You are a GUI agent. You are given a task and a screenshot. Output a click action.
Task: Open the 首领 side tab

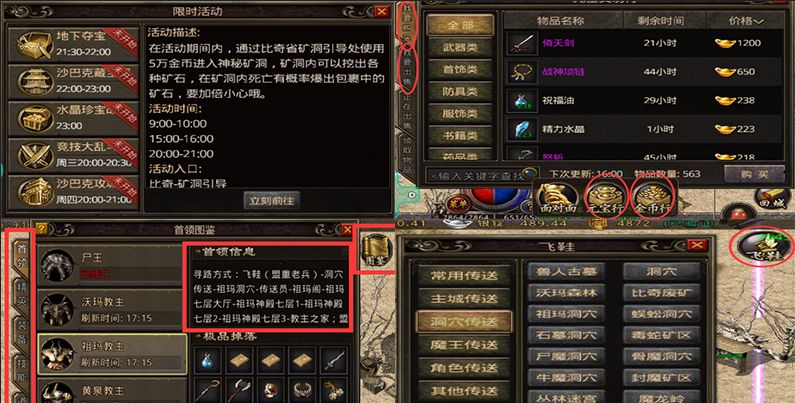[x=22, y=256]
